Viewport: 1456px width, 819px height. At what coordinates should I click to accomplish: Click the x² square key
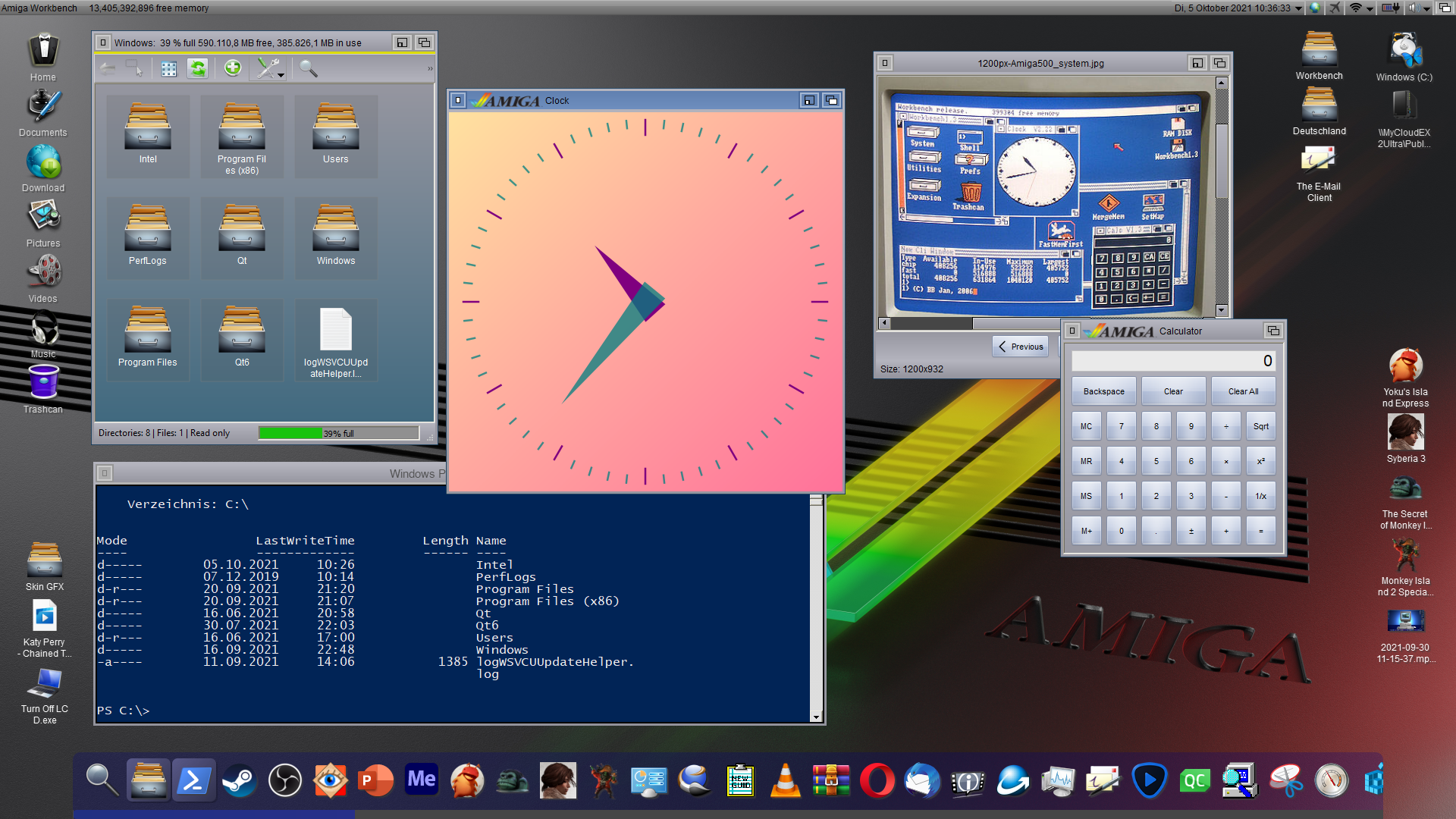(1260, 461)
